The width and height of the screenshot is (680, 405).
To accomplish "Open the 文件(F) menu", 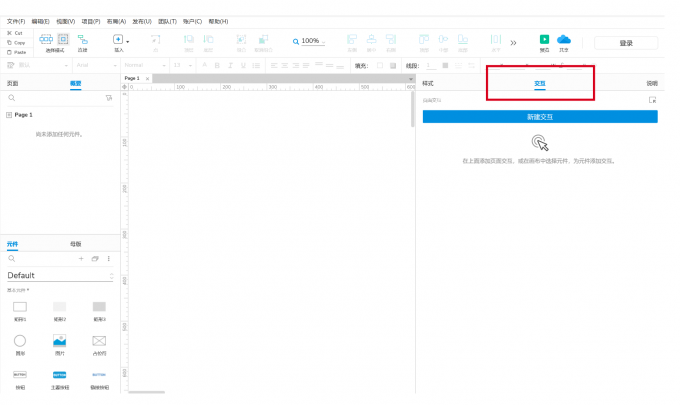I will 16,21.
